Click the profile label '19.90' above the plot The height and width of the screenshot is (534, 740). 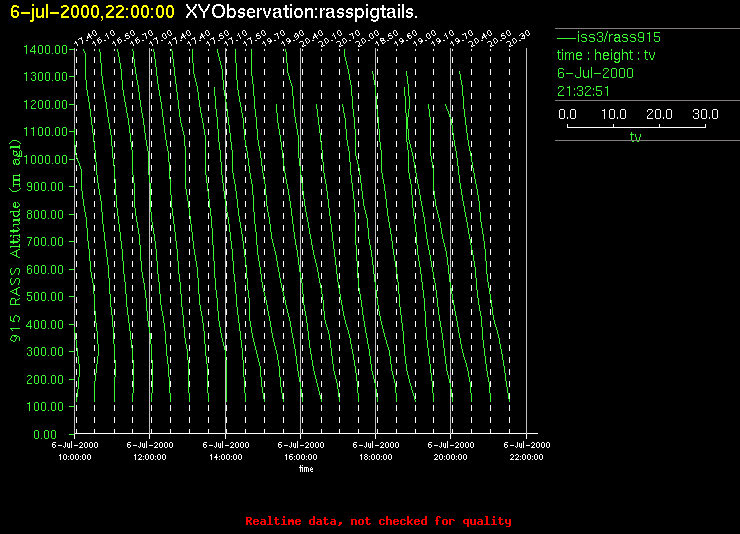point(293,38)
